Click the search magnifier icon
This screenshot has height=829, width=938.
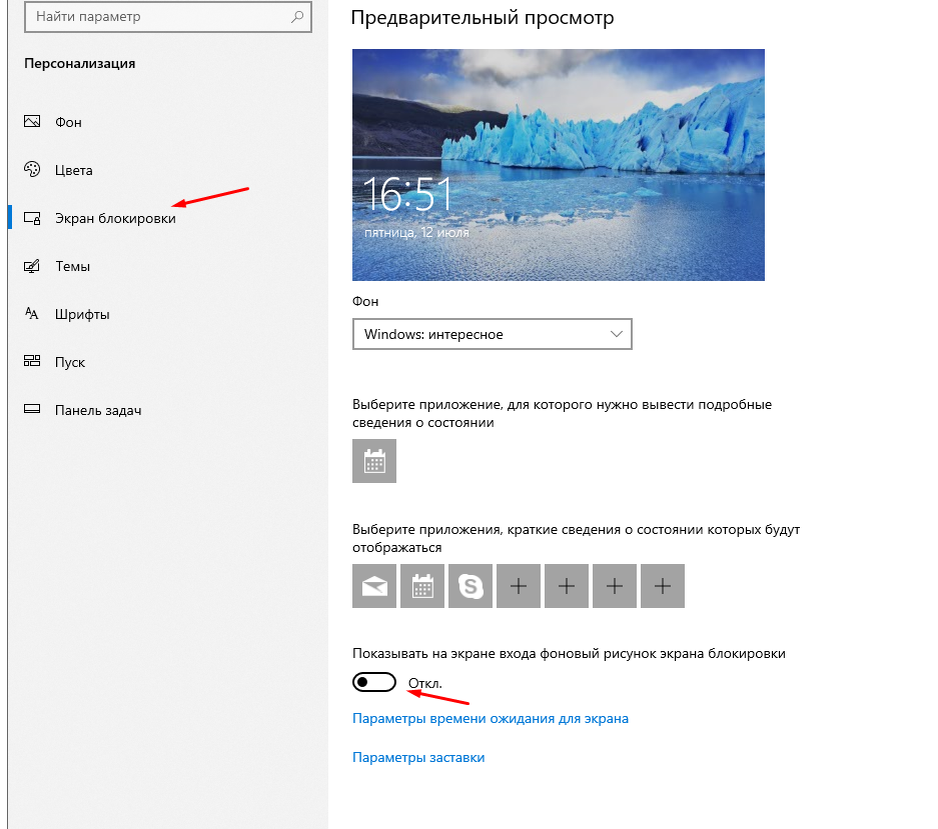297,17
